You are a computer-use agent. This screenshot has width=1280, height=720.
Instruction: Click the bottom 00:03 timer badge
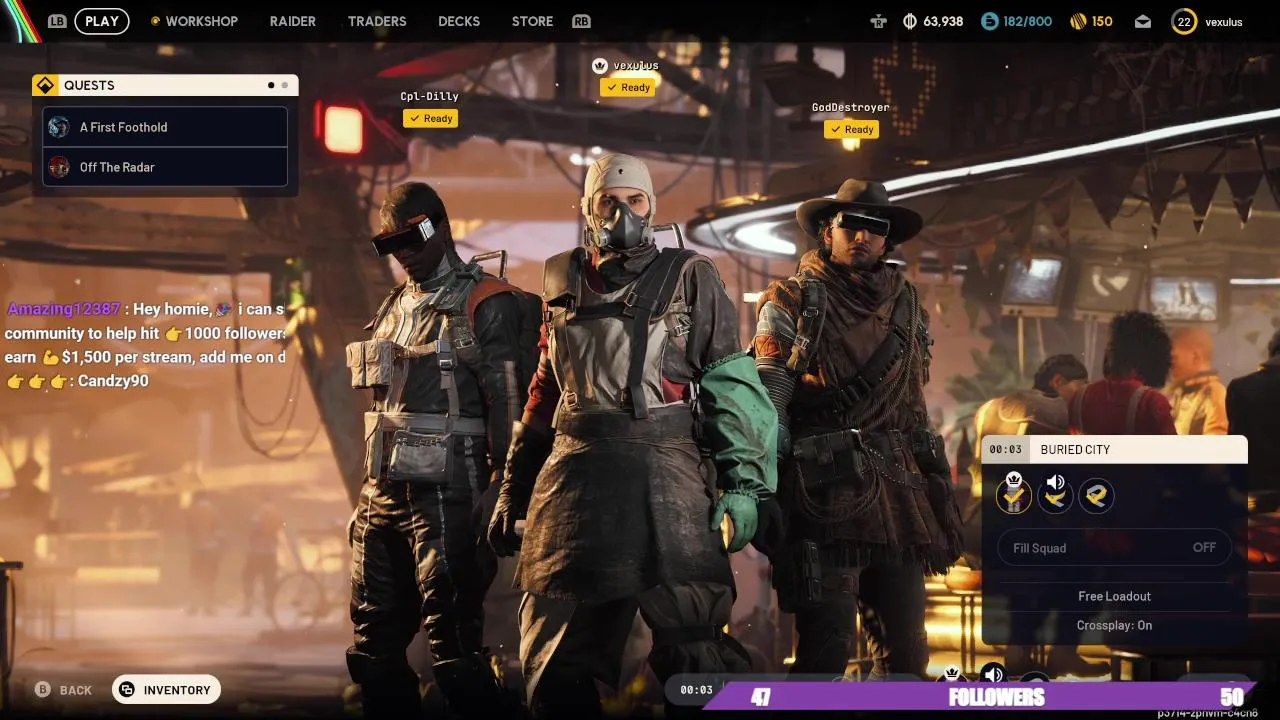click(x=697, y=690)
